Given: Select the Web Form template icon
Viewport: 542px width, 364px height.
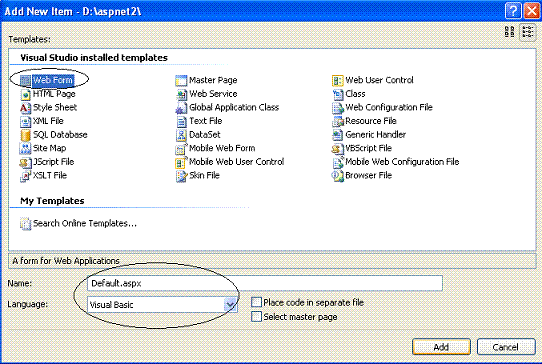Looking at the screenshot, I should click(25, 81).
